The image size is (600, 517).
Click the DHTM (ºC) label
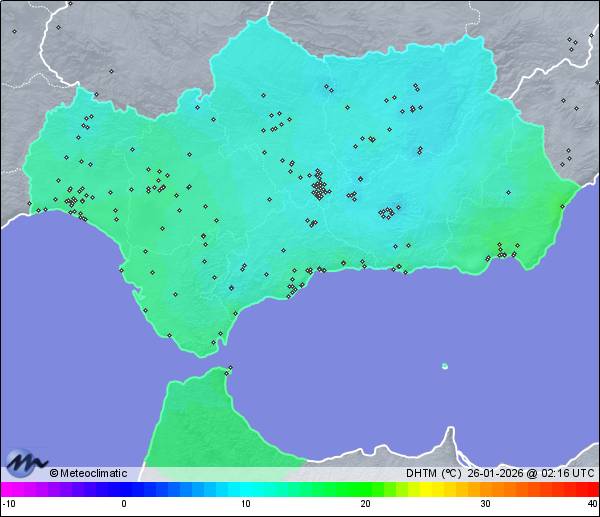(x=433, y=473)
